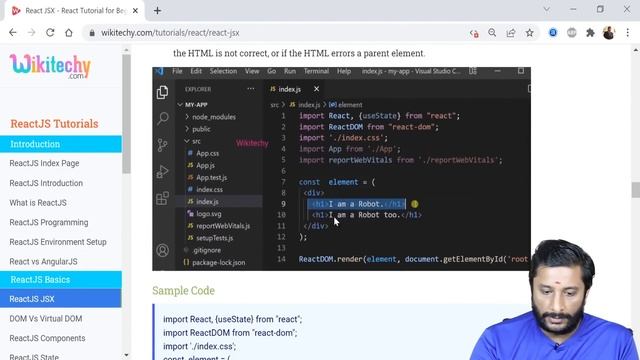Expand the node_modules folder
Screen dimensions: 640x360
pos(211,117)
